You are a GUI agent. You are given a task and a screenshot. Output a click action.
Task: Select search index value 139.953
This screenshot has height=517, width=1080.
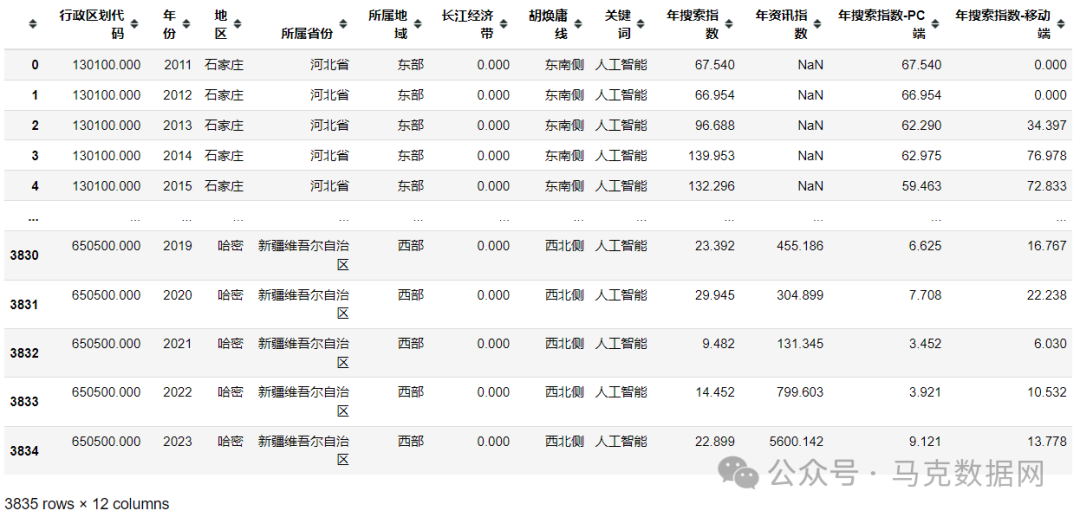(x=712, y=156)
